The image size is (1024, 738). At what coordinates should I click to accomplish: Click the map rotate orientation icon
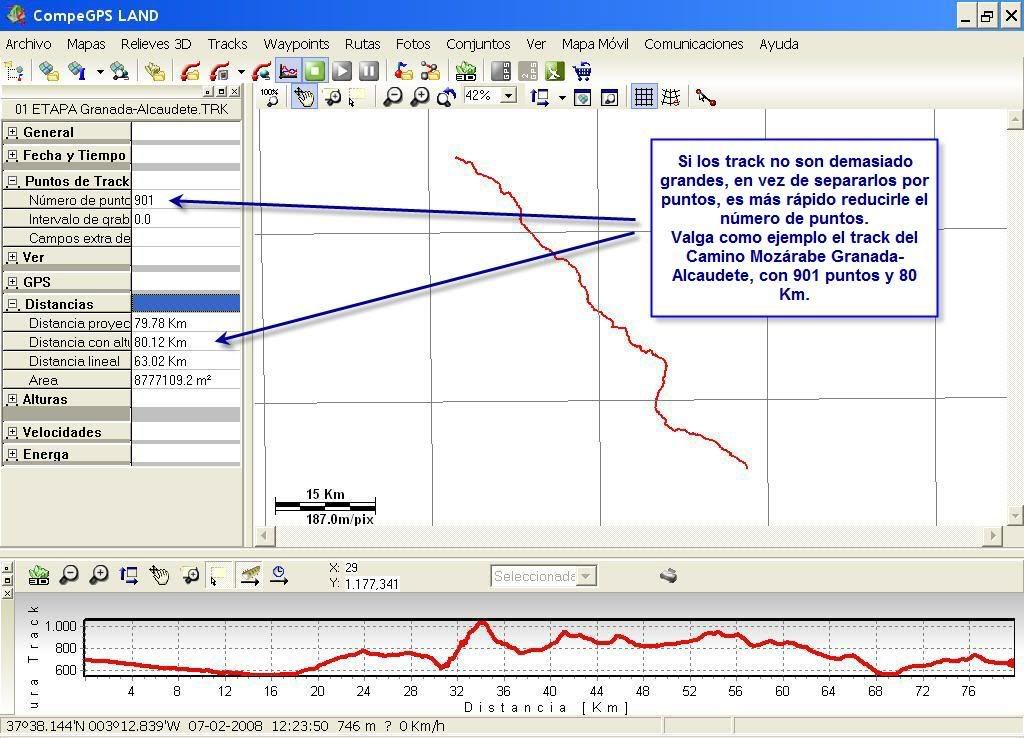[x=539, y=97]
